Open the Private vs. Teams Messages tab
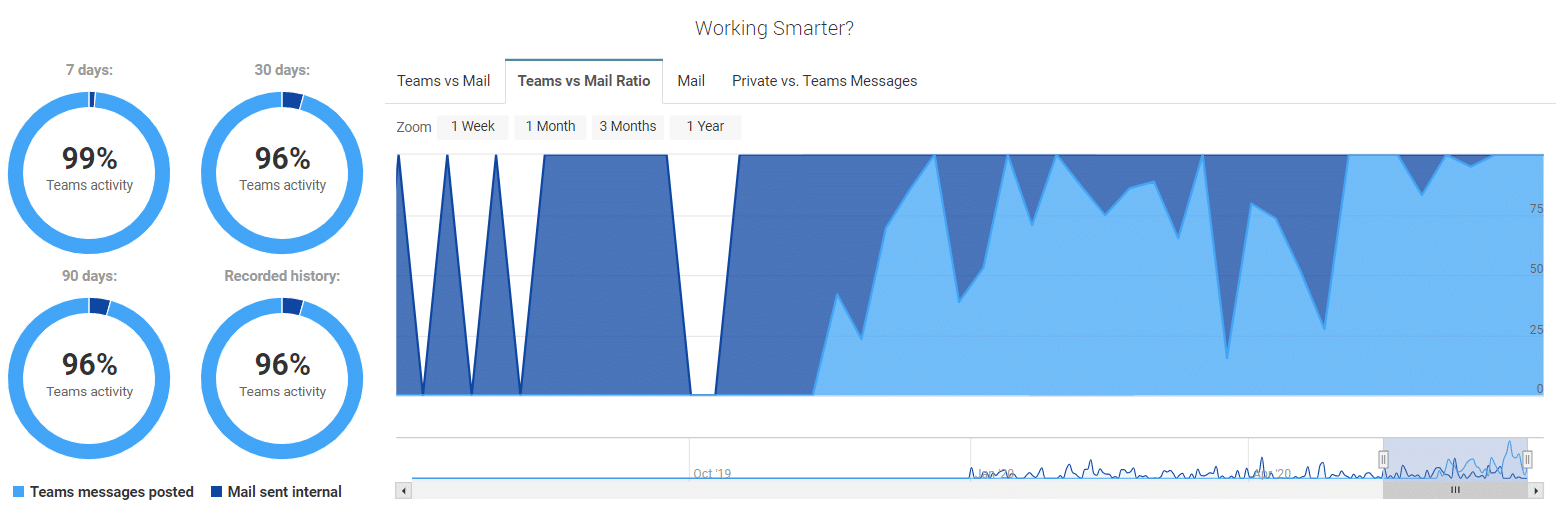This screenshot has width=1559, height=511. point(824,81)
